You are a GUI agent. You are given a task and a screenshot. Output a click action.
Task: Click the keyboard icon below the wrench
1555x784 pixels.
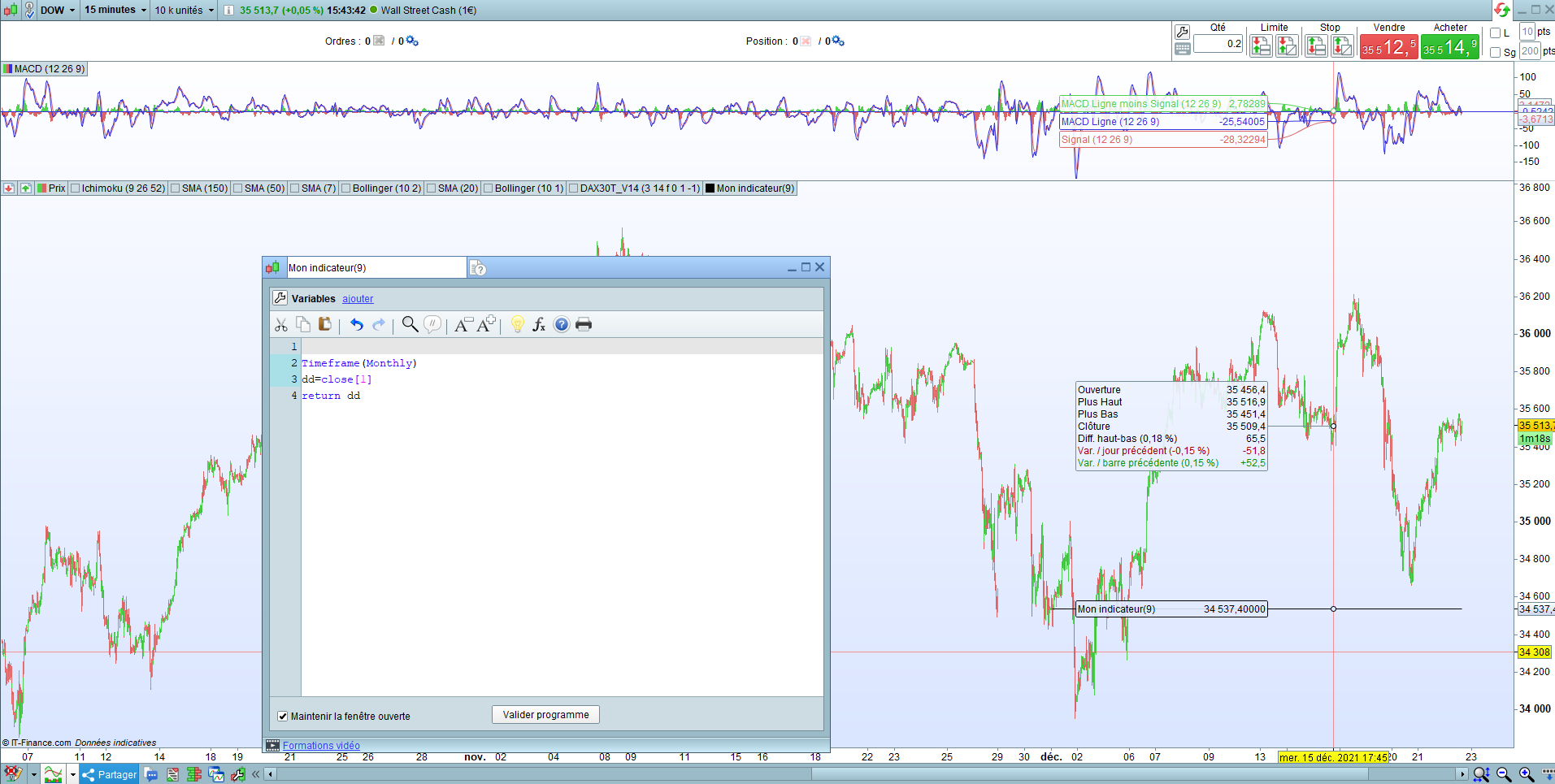pos(1183,49)
